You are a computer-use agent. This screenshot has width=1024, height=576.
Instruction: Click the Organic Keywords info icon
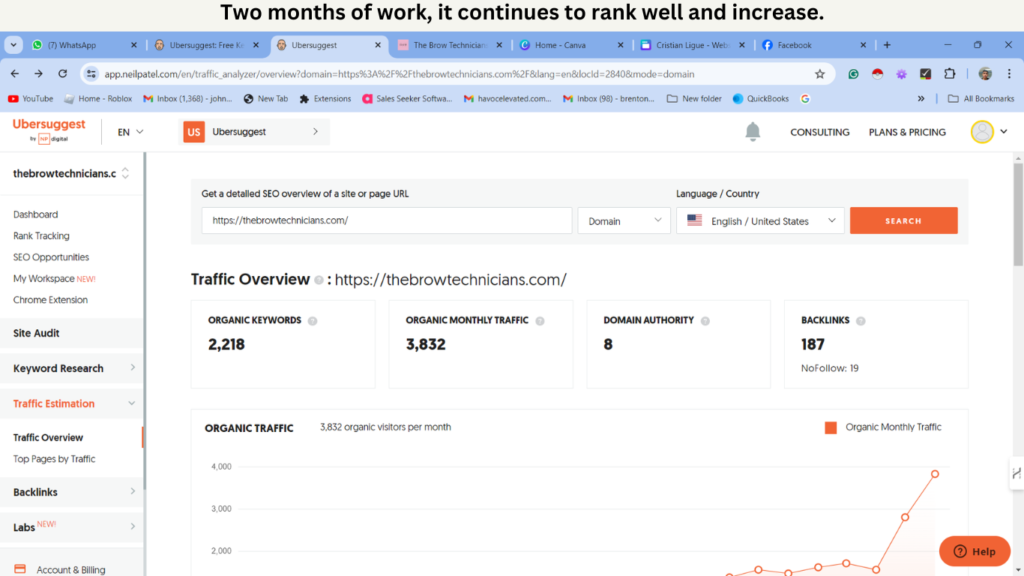[312, 321]
